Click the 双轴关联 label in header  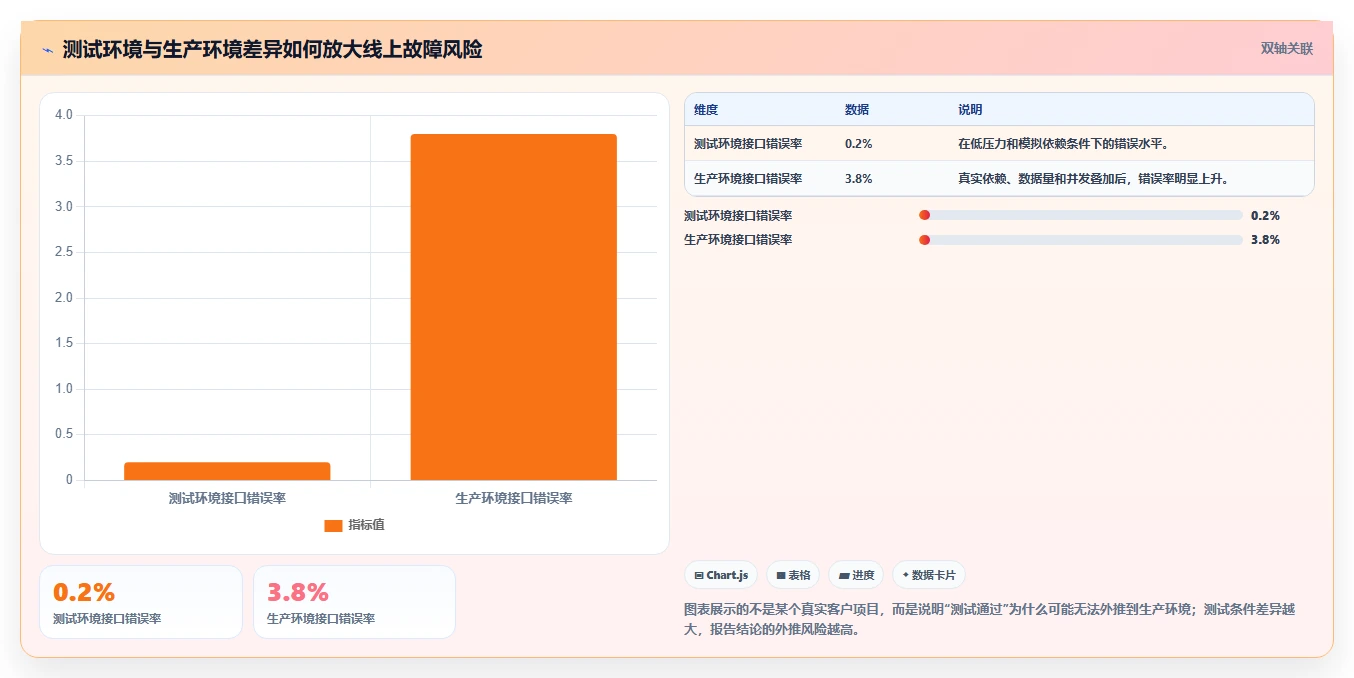click(x=1287, y=49)
